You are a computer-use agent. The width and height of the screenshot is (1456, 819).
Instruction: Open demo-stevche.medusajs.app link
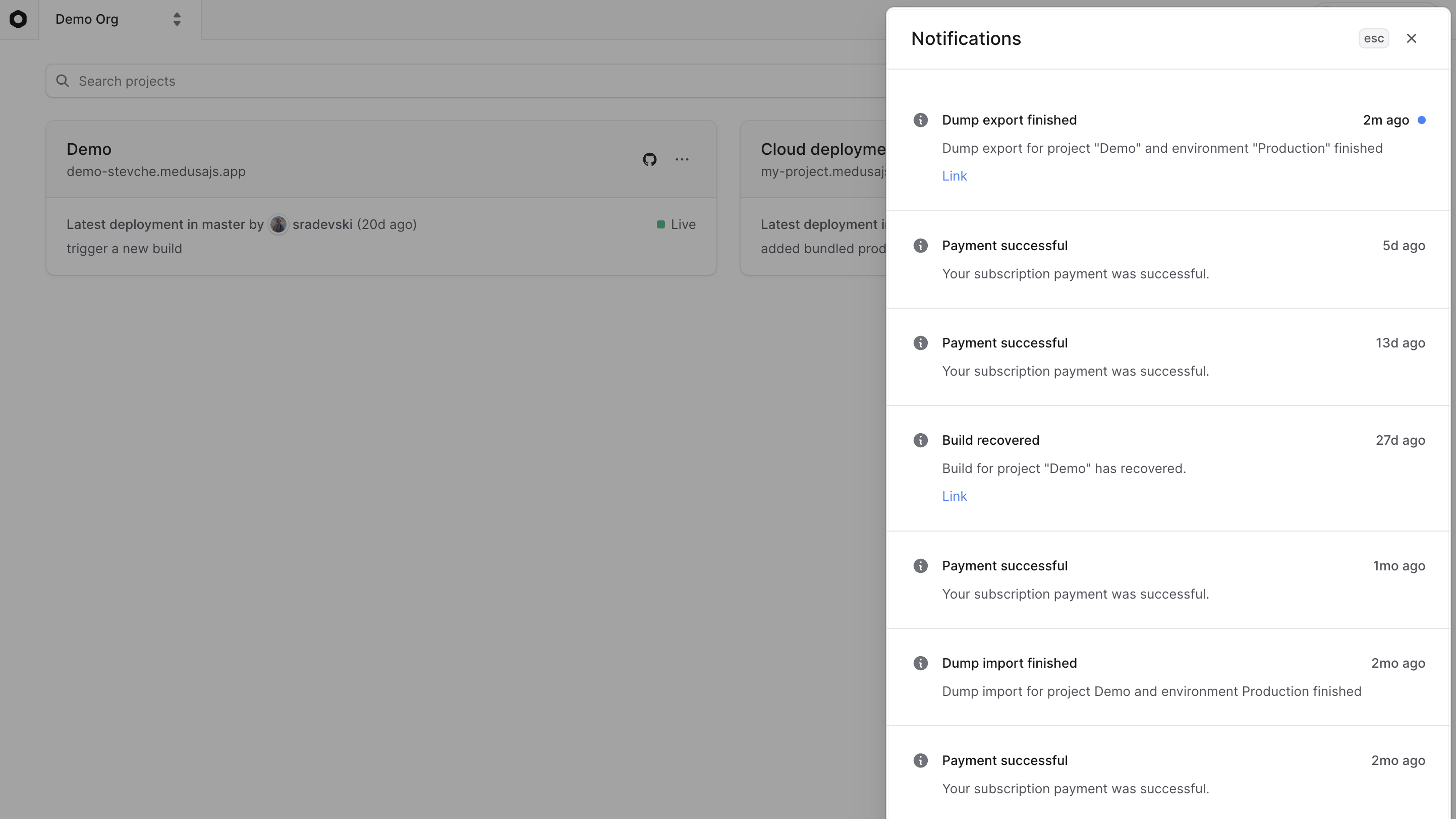point(156,171)
